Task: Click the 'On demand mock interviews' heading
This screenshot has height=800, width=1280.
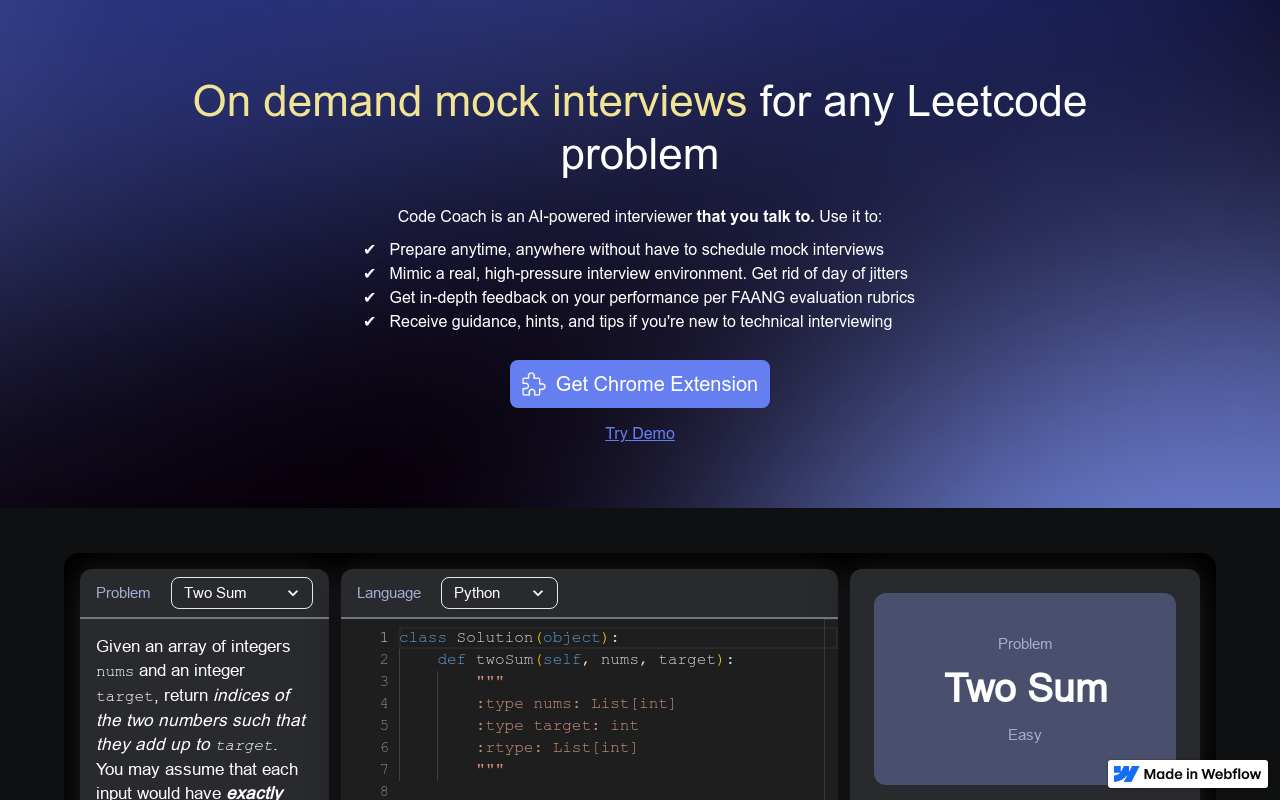Action: point(470,101)
